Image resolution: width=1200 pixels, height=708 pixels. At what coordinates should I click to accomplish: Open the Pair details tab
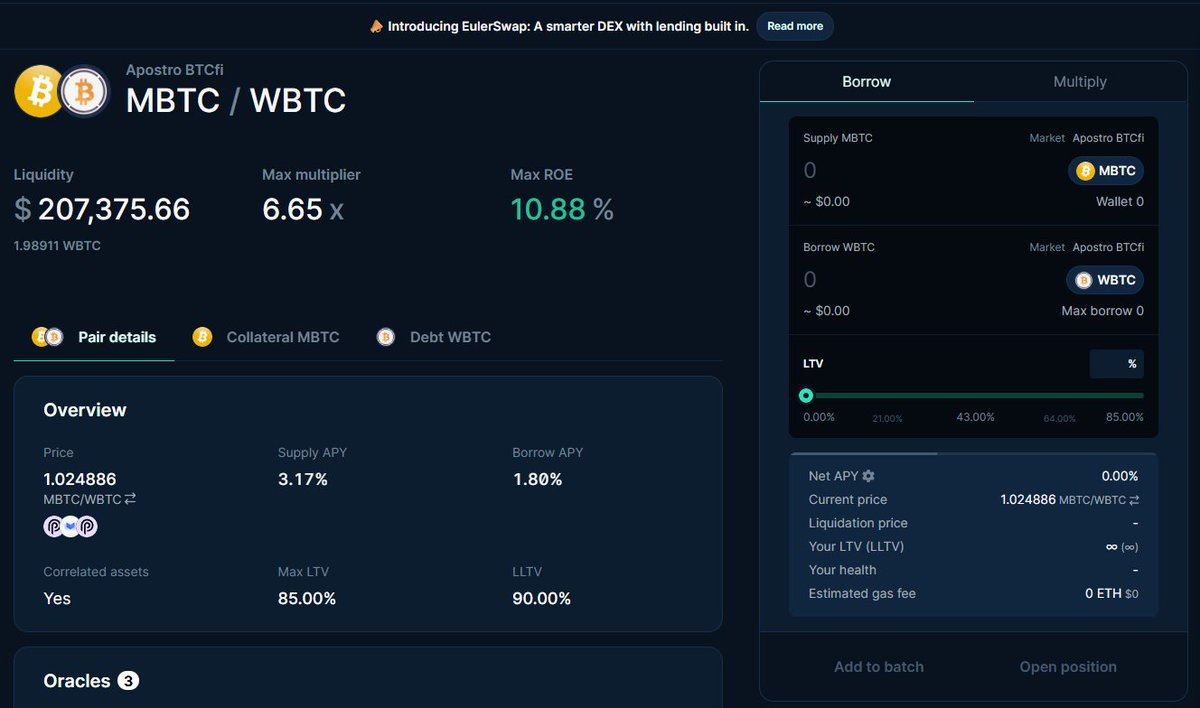pyautogui.click(x=94, y=337)
